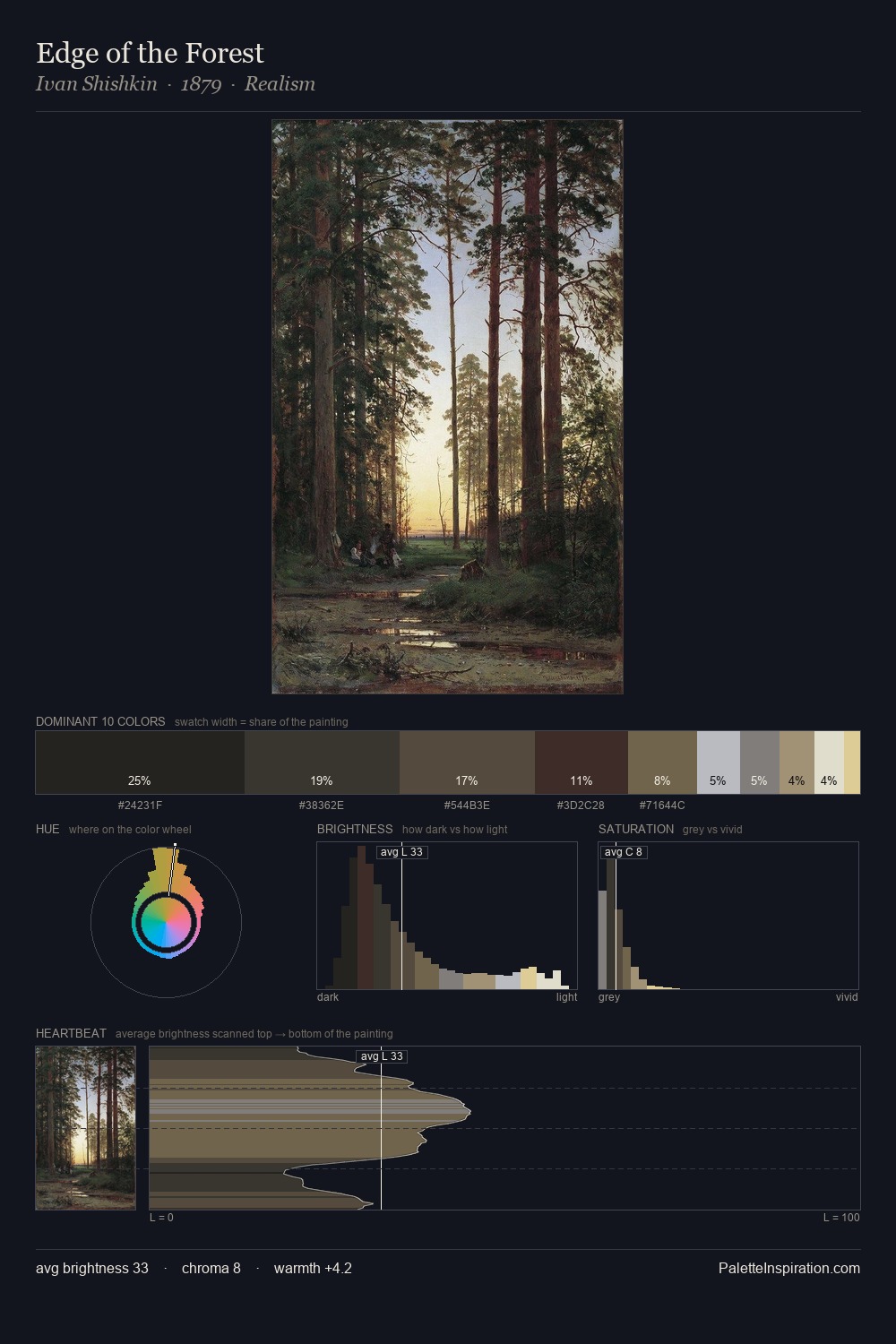Click the darker grey 5% swatch
This screenshot has width=896, height=1344.
[760, 762]
